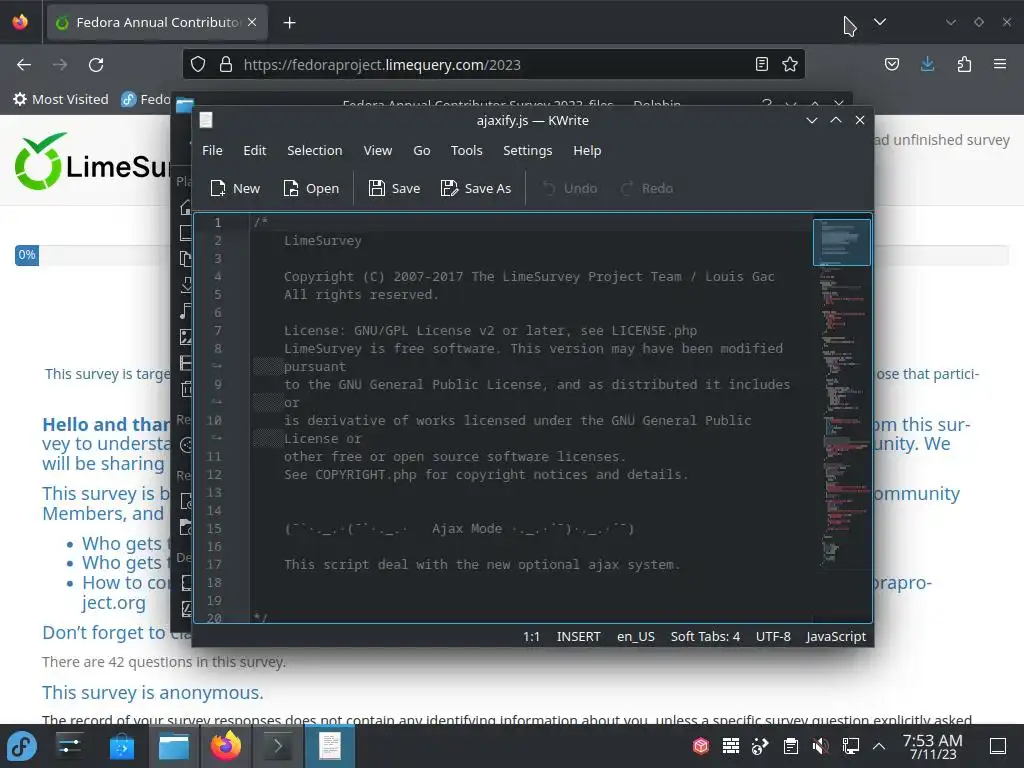Launch Discover software store from taskbar
Viewport: 1024px width, 768px height.
[121, 746]
